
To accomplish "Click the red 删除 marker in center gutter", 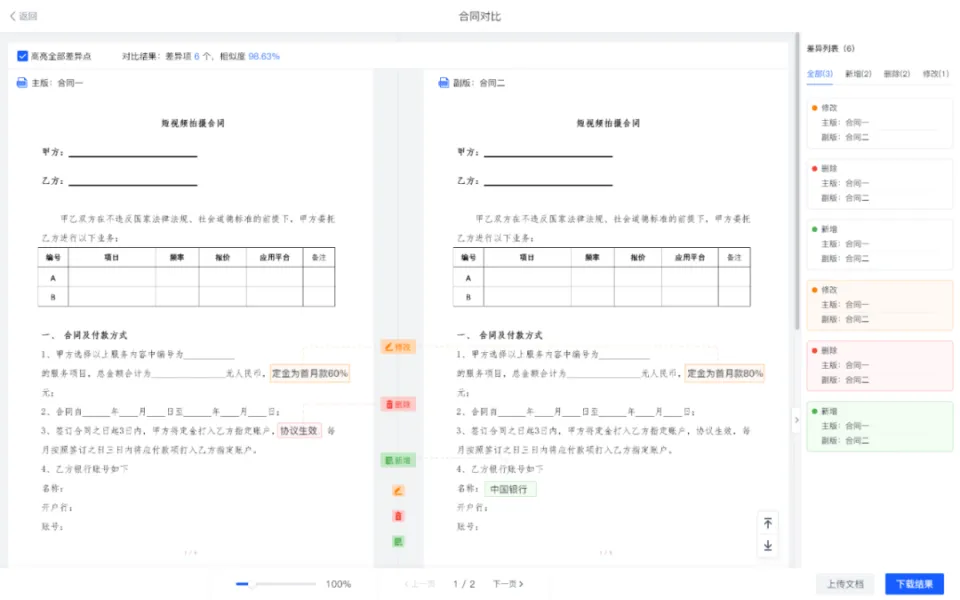I will [397, 404].
